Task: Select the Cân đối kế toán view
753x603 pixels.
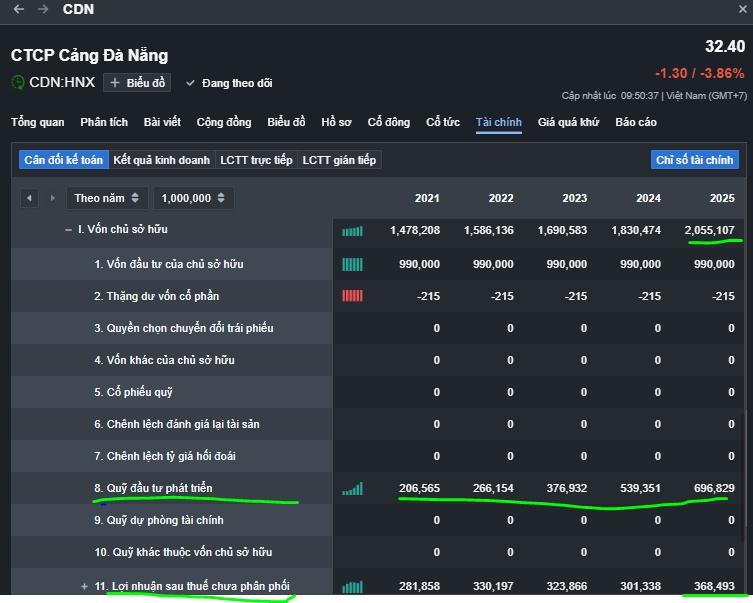Action: click(63, 160)
